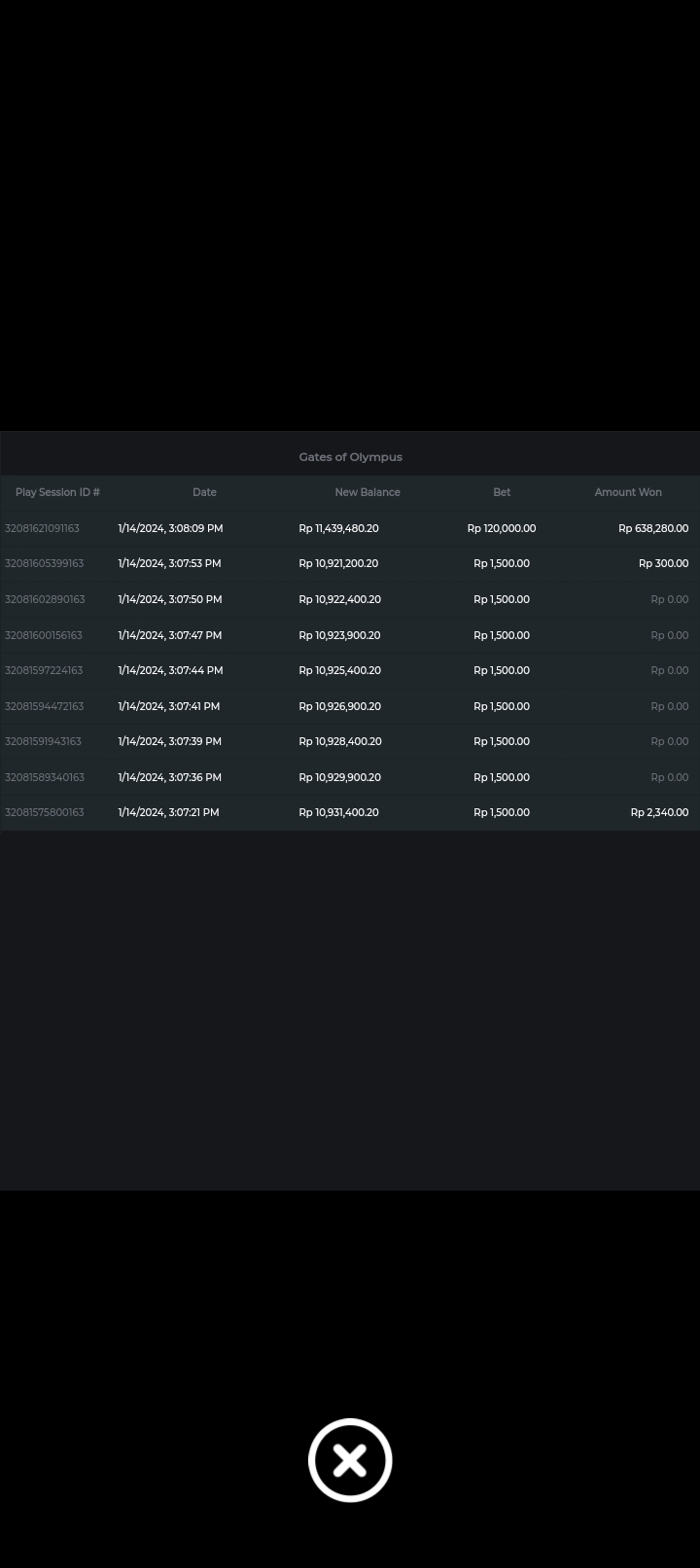Screen dimensions: 700x1568
Task: Select the Rp 120,000.00 bet entry
Action: tap(501, 528)
